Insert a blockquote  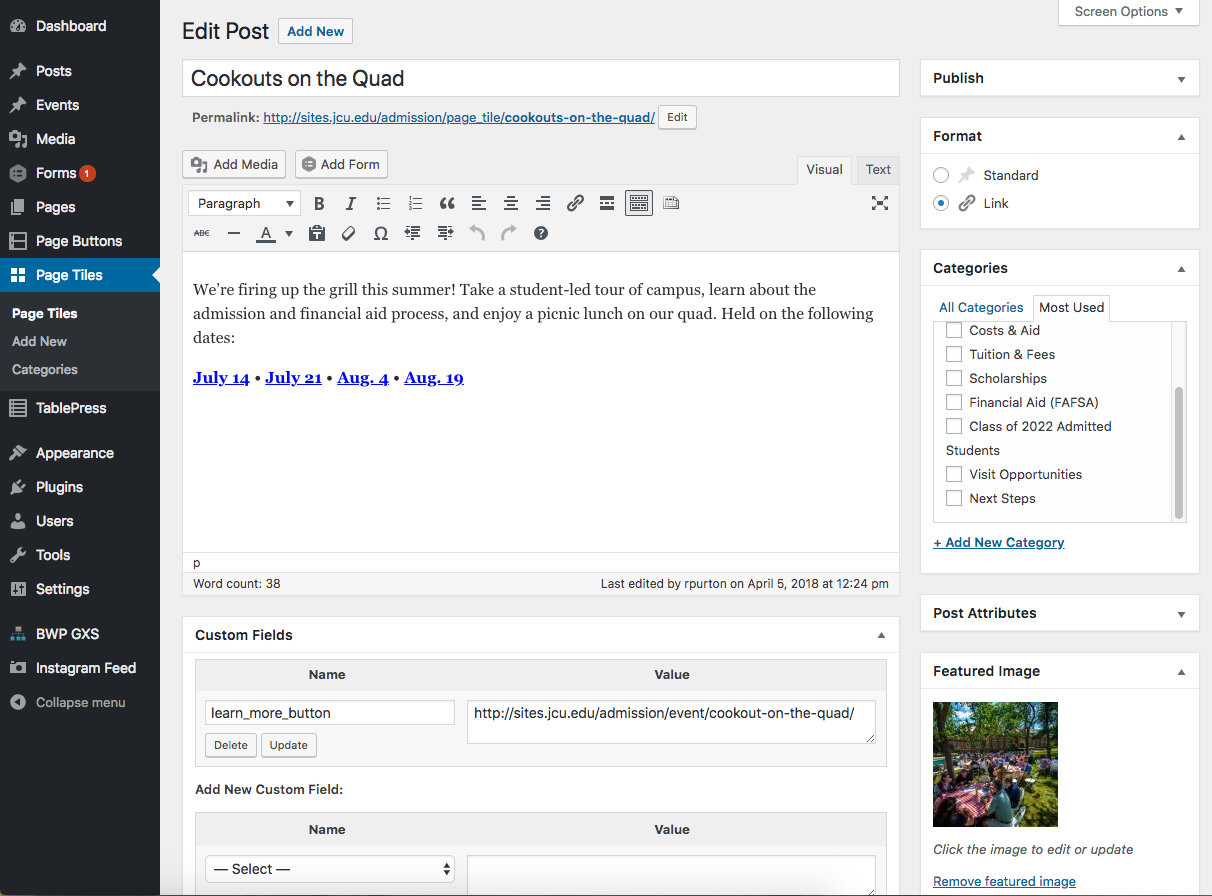click(447, 203)
